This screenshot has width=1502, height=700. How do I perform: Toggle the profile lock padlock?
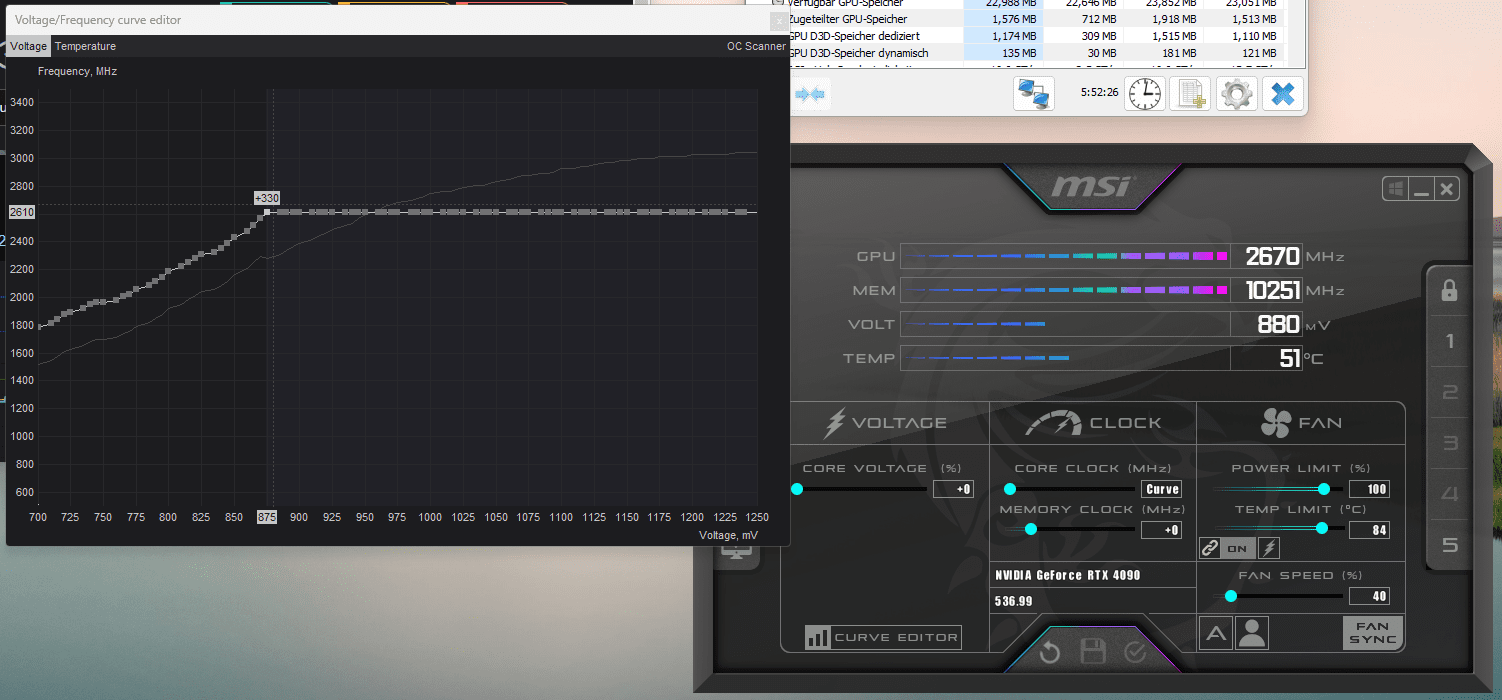(x=1449, y=290)
